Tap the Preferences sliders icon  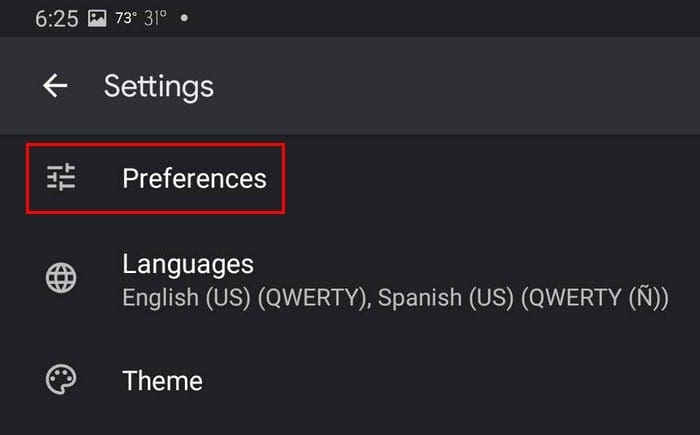tap(61, 177)
